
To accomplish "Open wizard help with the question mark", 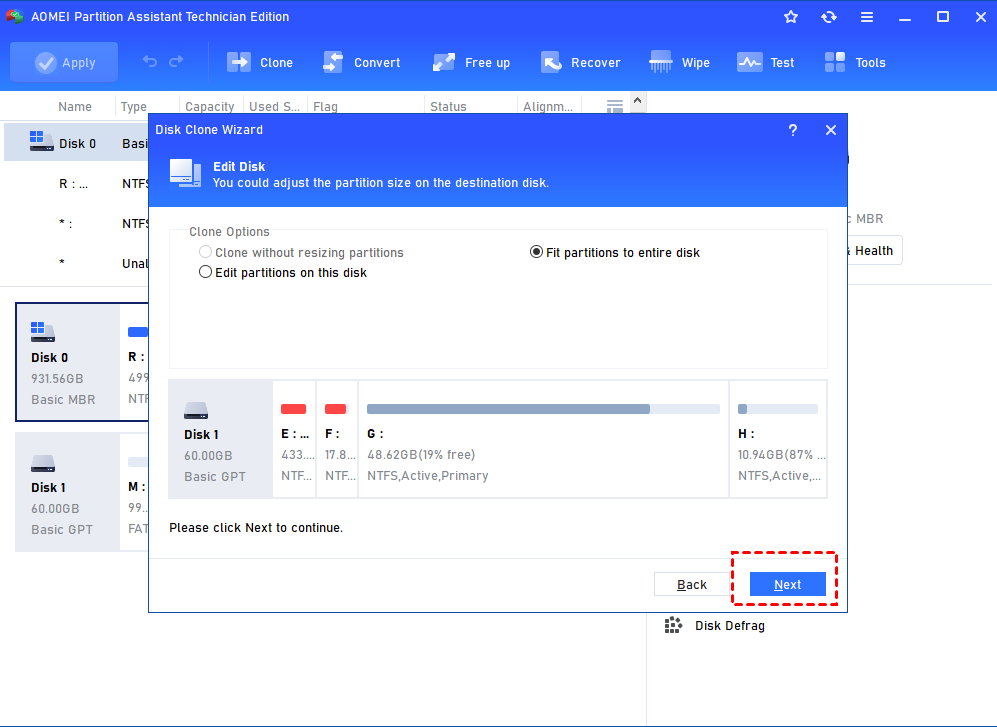I will coord(793,130).
